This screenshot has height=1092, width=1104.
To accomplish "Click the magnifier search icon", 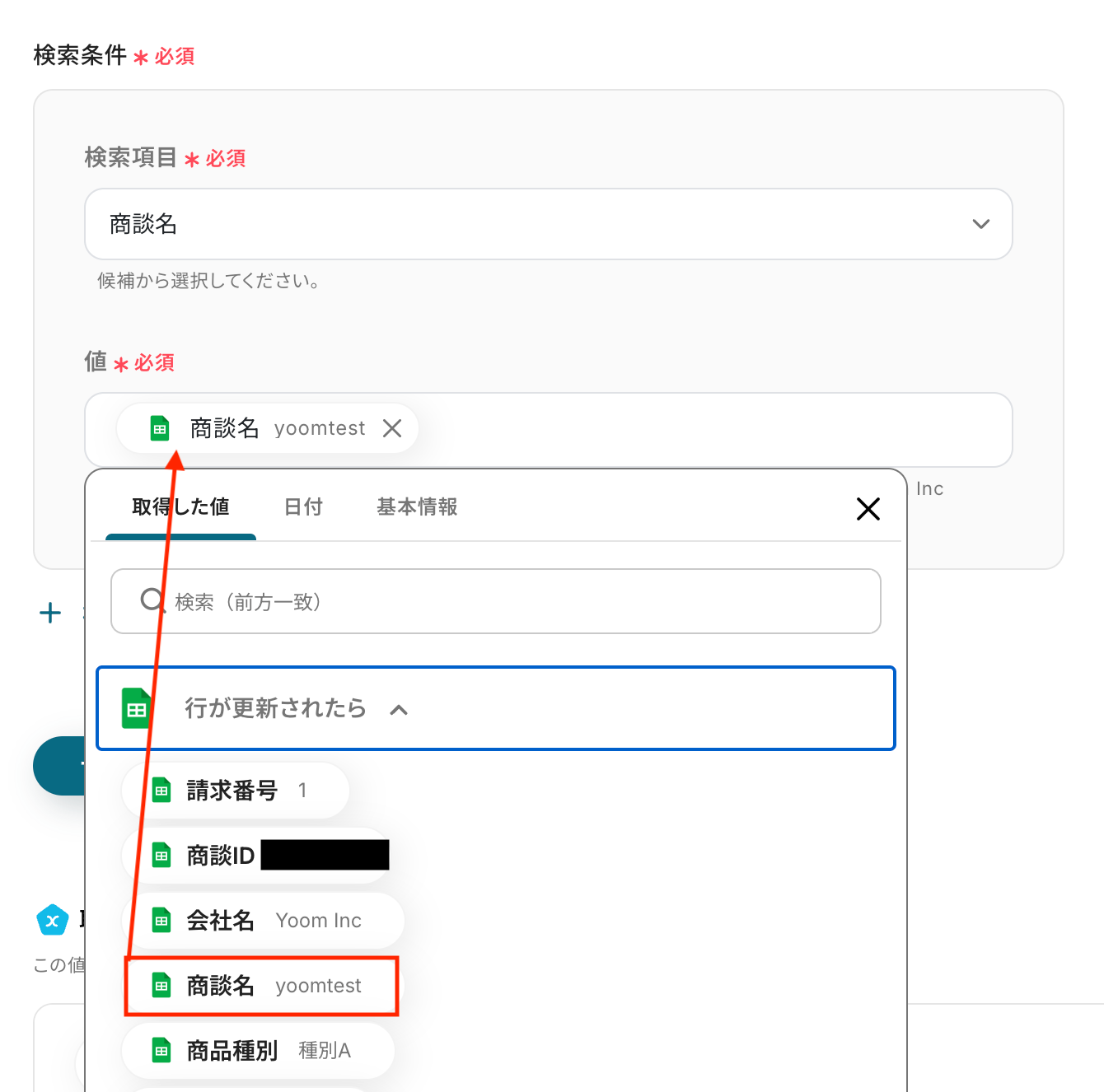I will 152,600.
